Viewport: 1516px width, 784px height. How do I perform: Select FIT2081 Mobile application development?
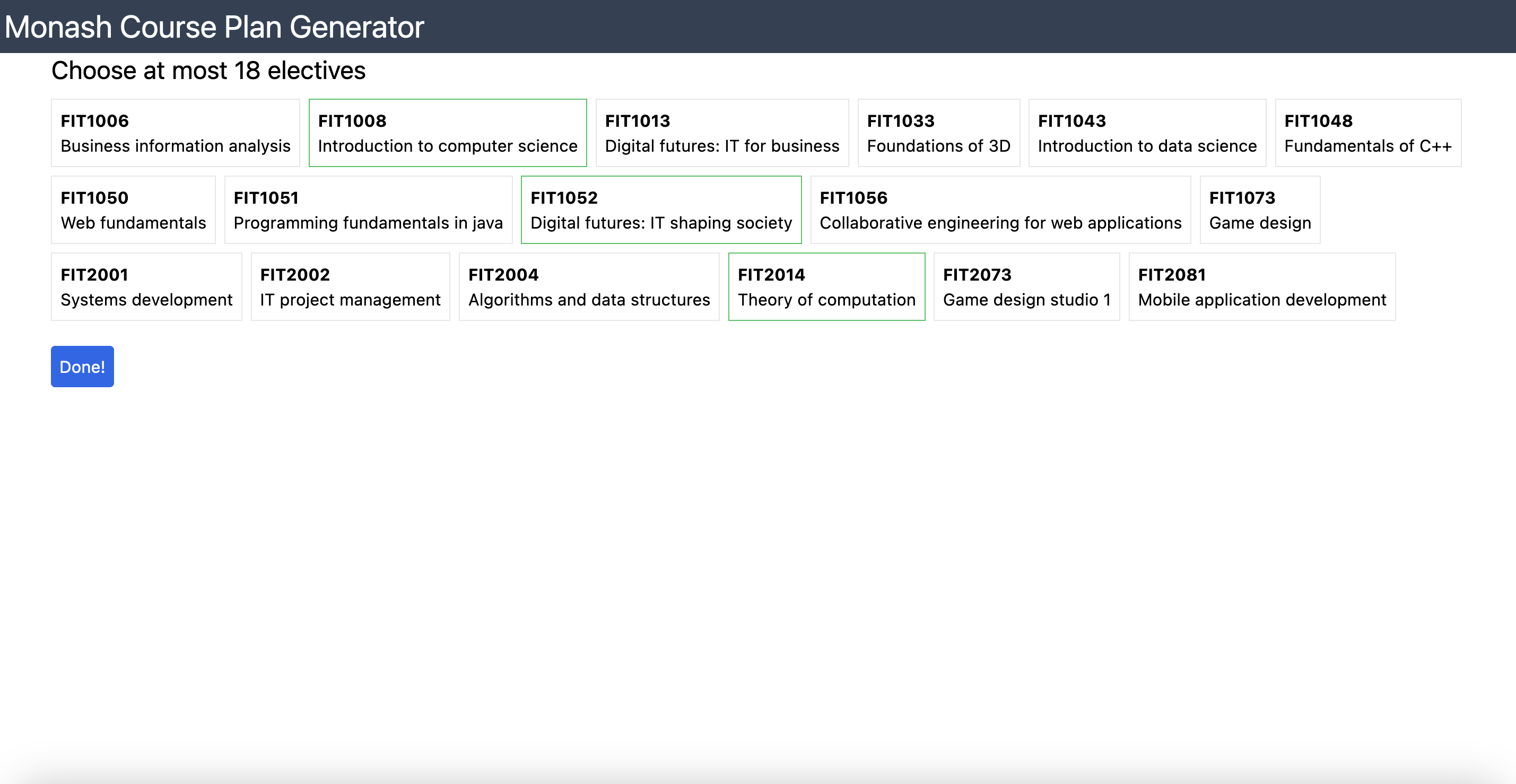coord(1261,286)
